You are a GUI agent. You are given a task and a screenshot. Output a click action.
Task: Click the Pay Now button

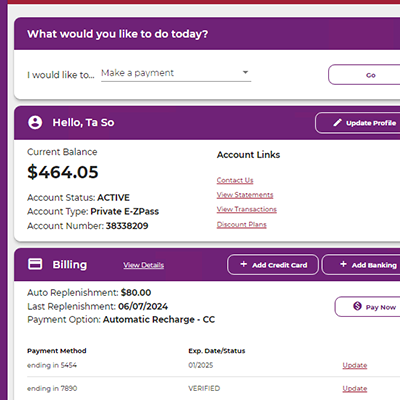(x=367, y=307)
